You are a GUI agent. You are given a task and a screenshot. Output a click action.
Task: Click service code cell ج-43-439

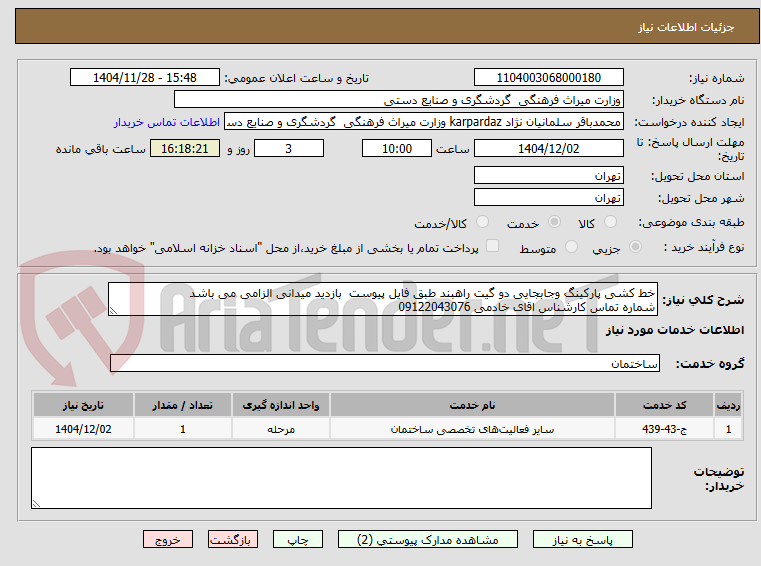click(x=664, y=429)
